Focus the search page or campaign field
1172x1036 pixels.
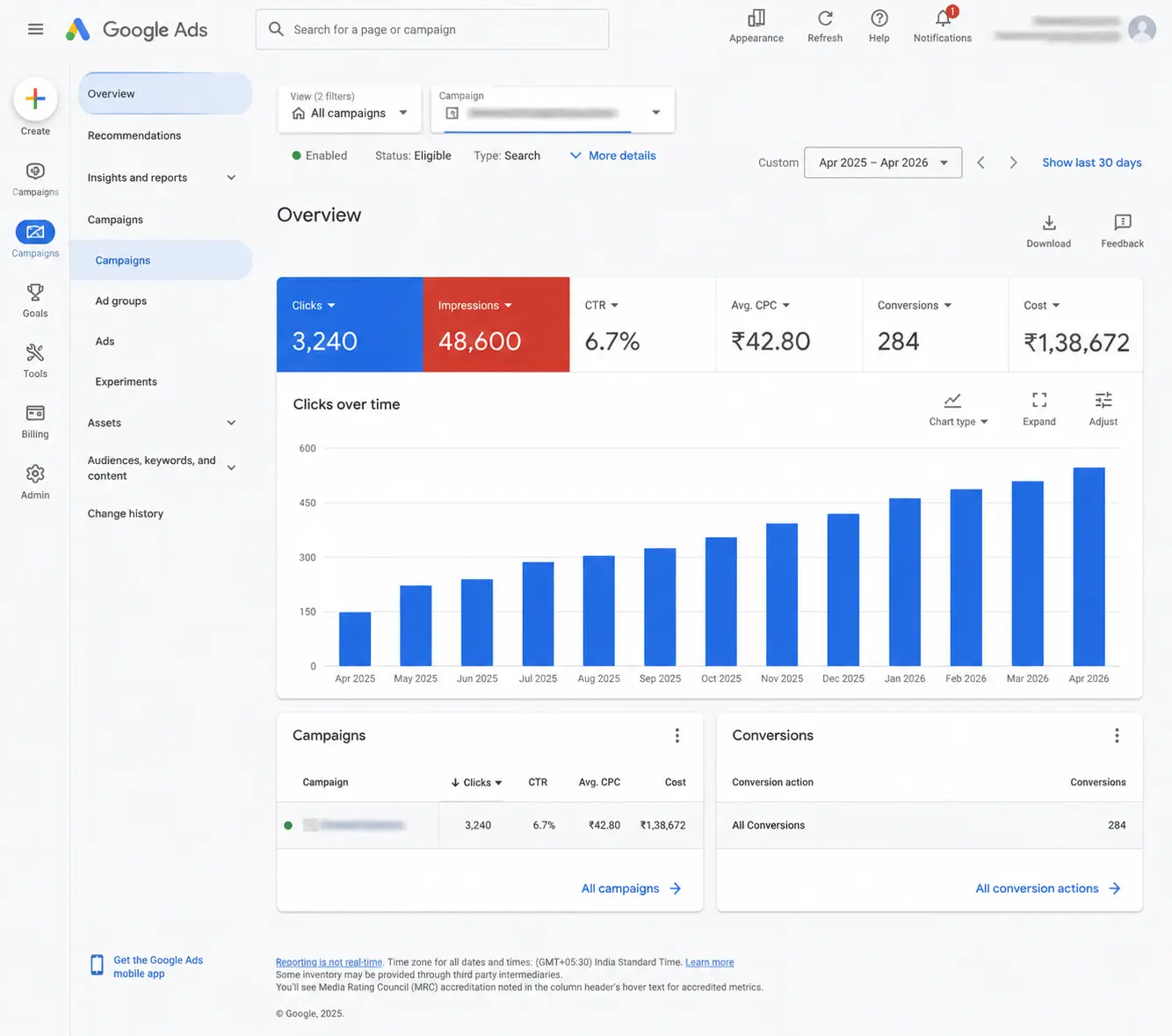click(x=432, y=30)
